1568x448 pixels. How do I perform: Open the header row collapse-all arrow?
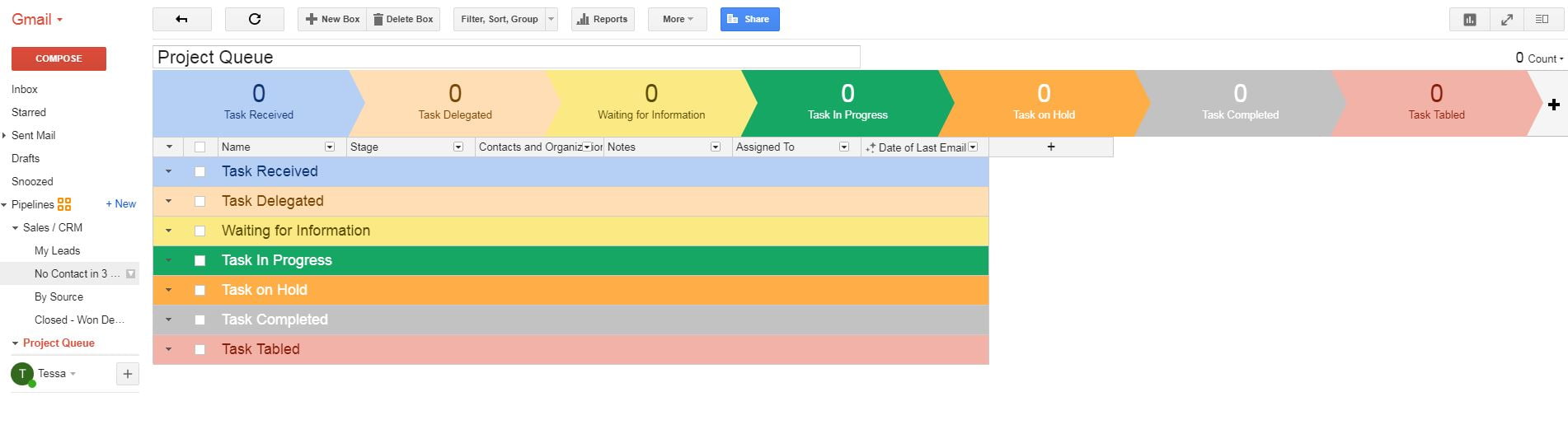[x=169, y=147]
